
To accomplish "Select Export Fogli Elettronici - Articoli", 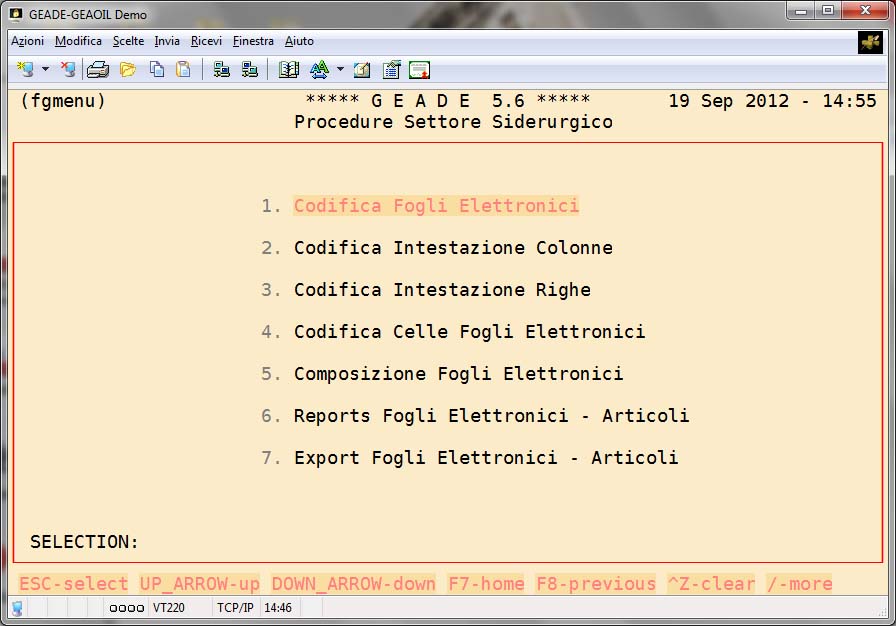I will [x=486, y=458].
